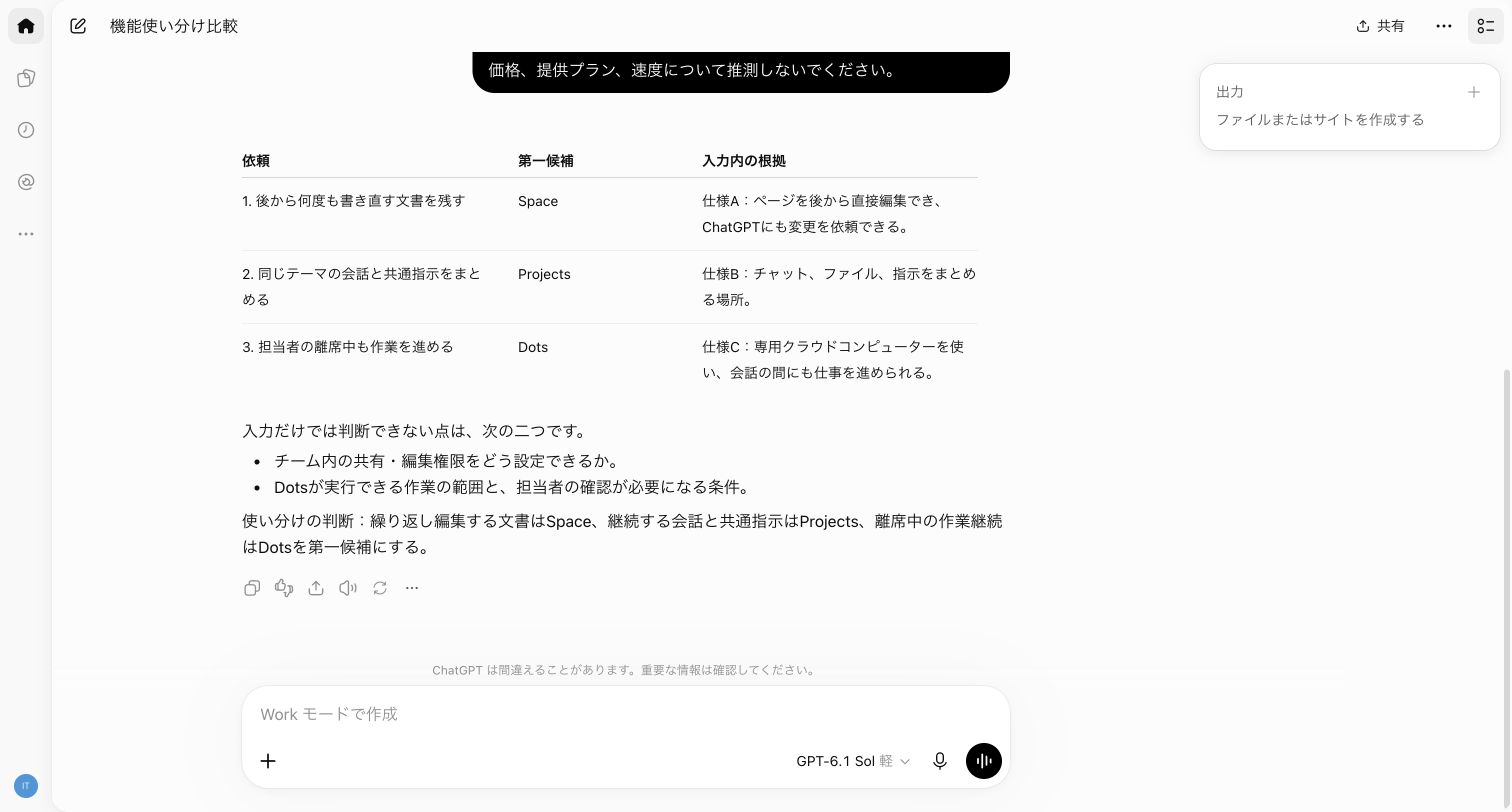Image resolution: width=1512 pixels, height=812 pixels.
Task: Click the 依頼 column header
Action: pos(256,161)
